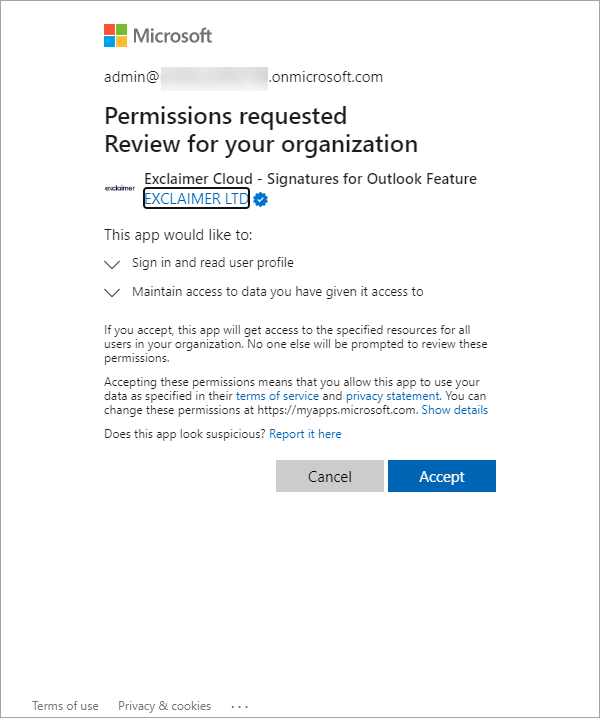Image resolution: width=600 pixels, height=718 pixels.
Task: Click the Exclaimer app logo
Action: (120, 188)
